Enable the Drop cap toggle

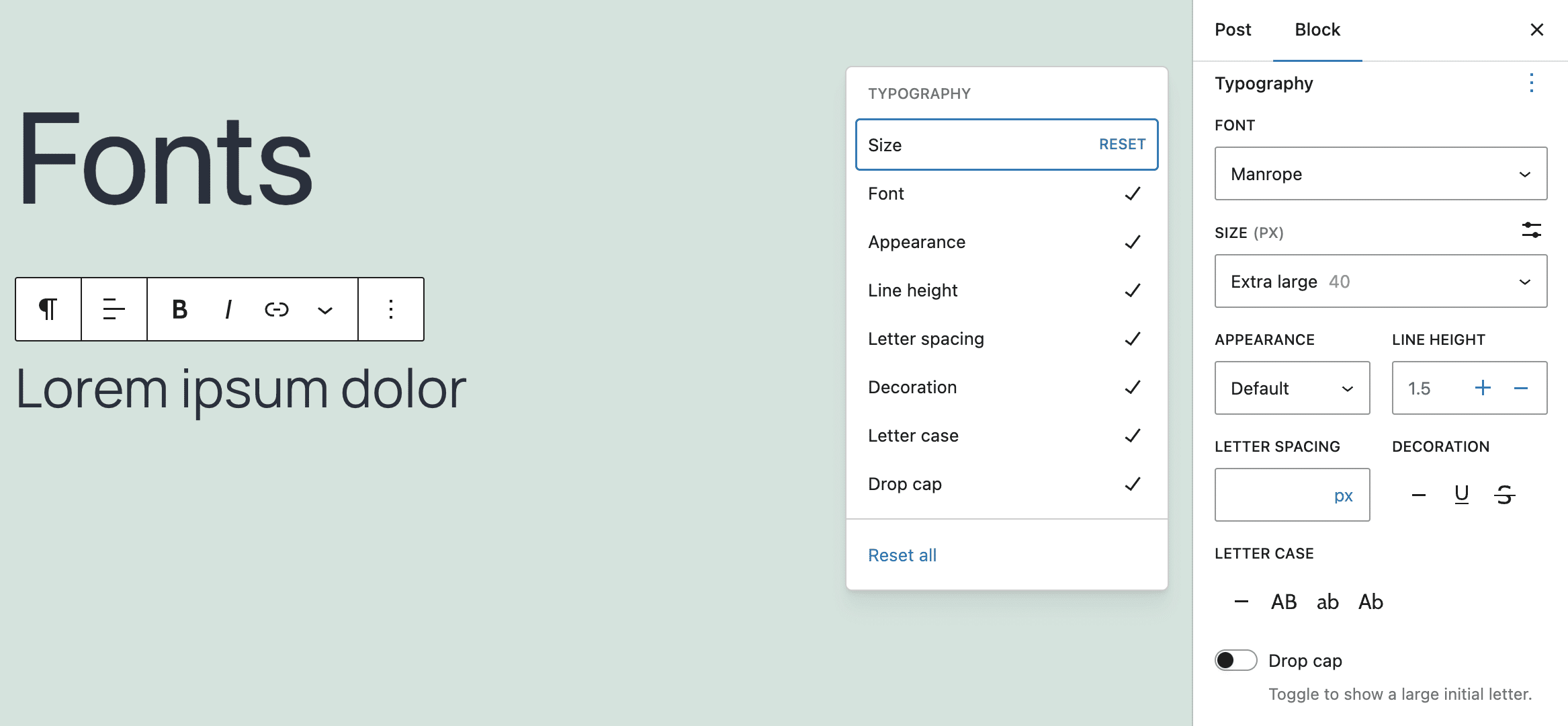tap(1235, 660)
